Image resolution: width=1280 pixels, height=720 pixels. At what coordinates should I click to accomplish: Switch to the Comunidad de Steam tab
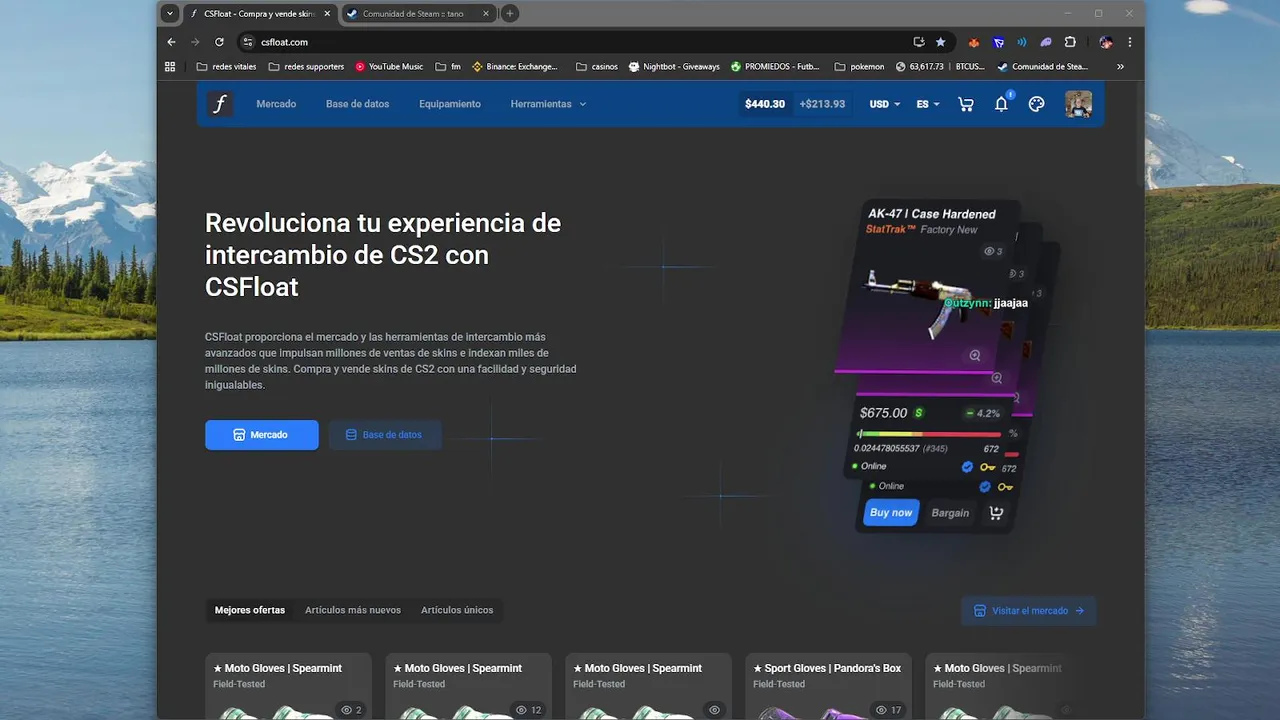click(419, 13)
